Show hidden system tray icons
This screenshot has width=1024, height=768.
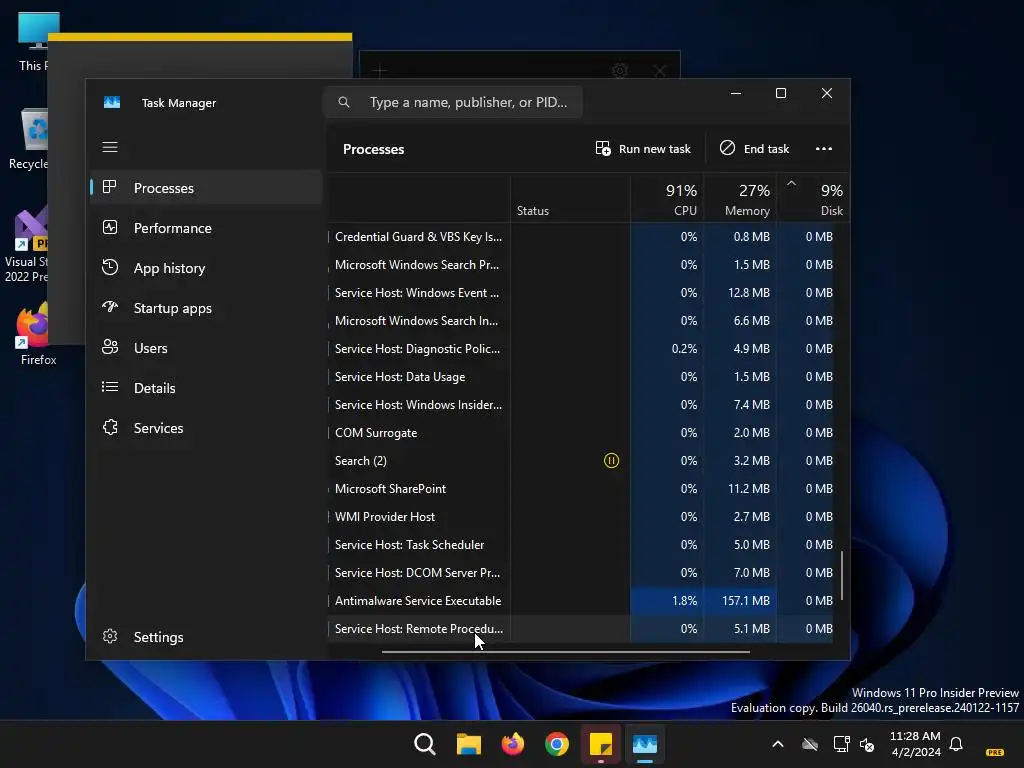click(778, 744)
